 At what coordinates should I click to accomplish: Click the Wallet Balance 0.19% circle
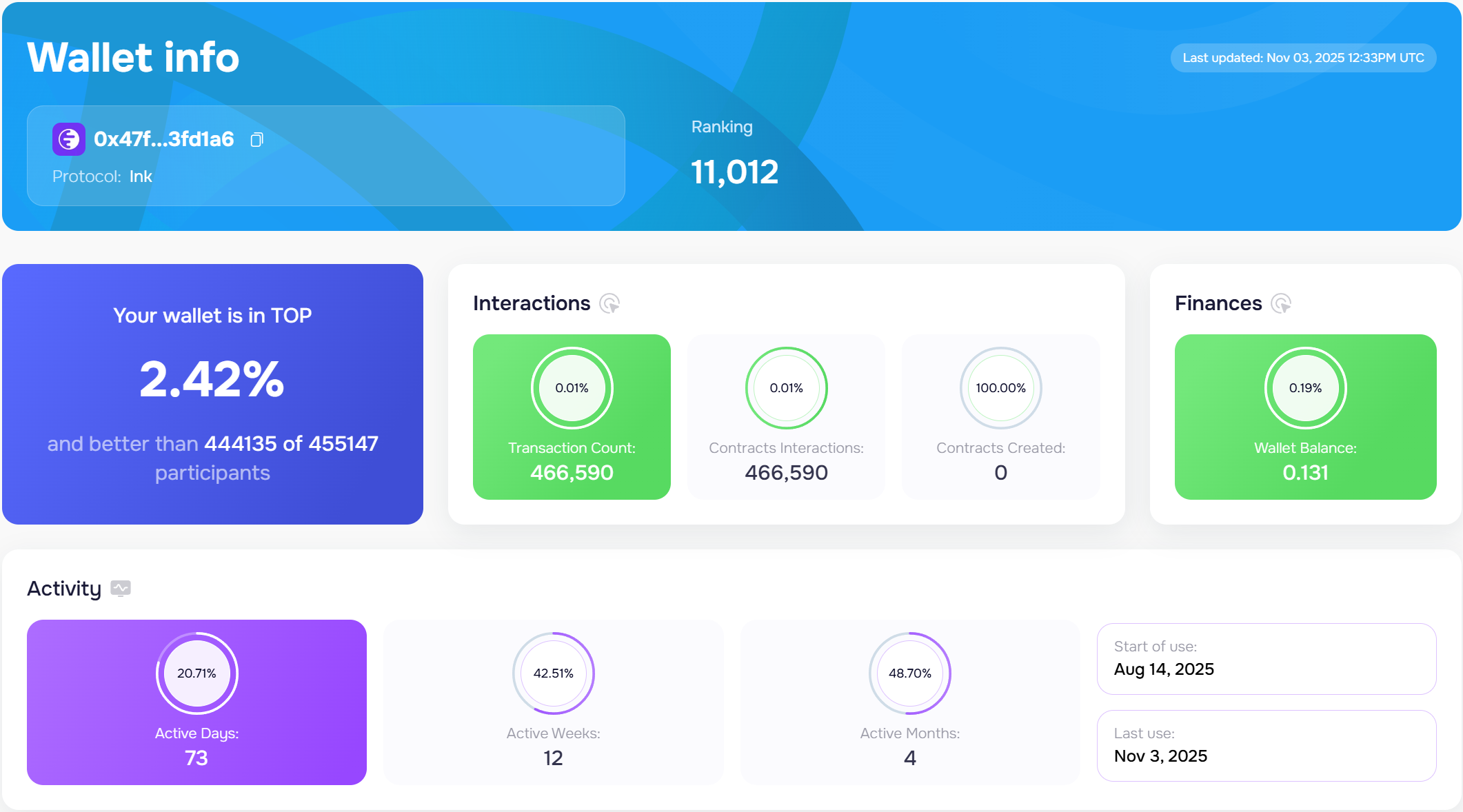tap(1305, 388)
